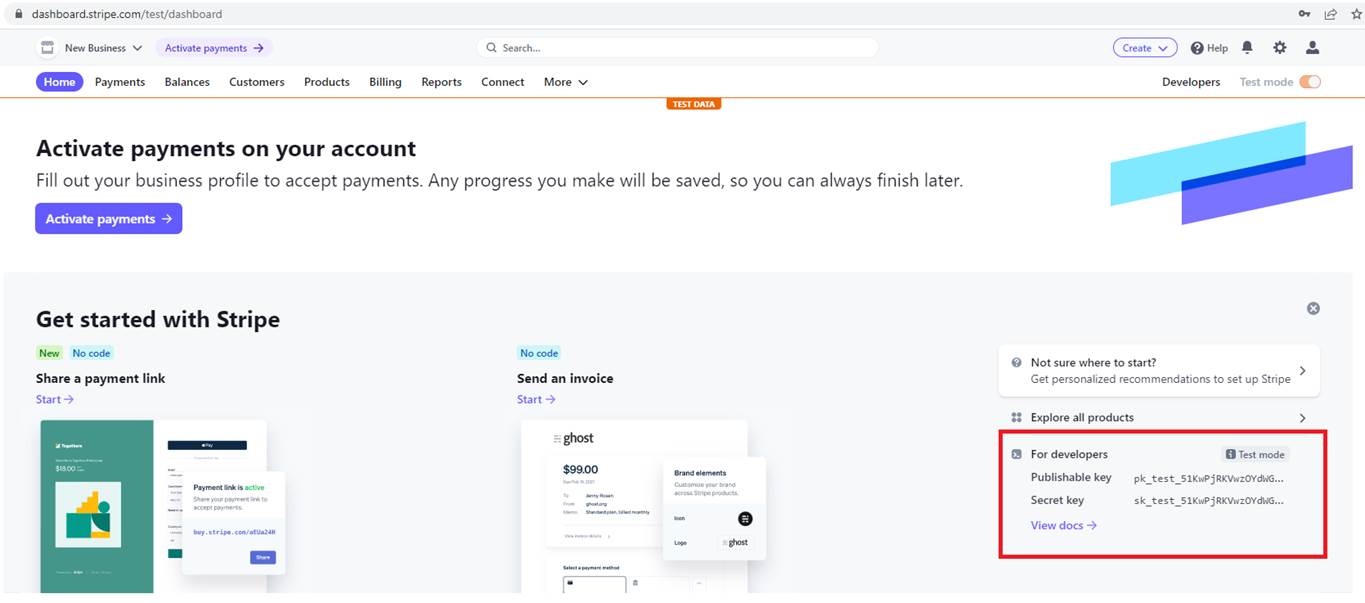Viewport: 1365px width, 603px height.
Task: Click the browser share page icon
Action: 1331,14
